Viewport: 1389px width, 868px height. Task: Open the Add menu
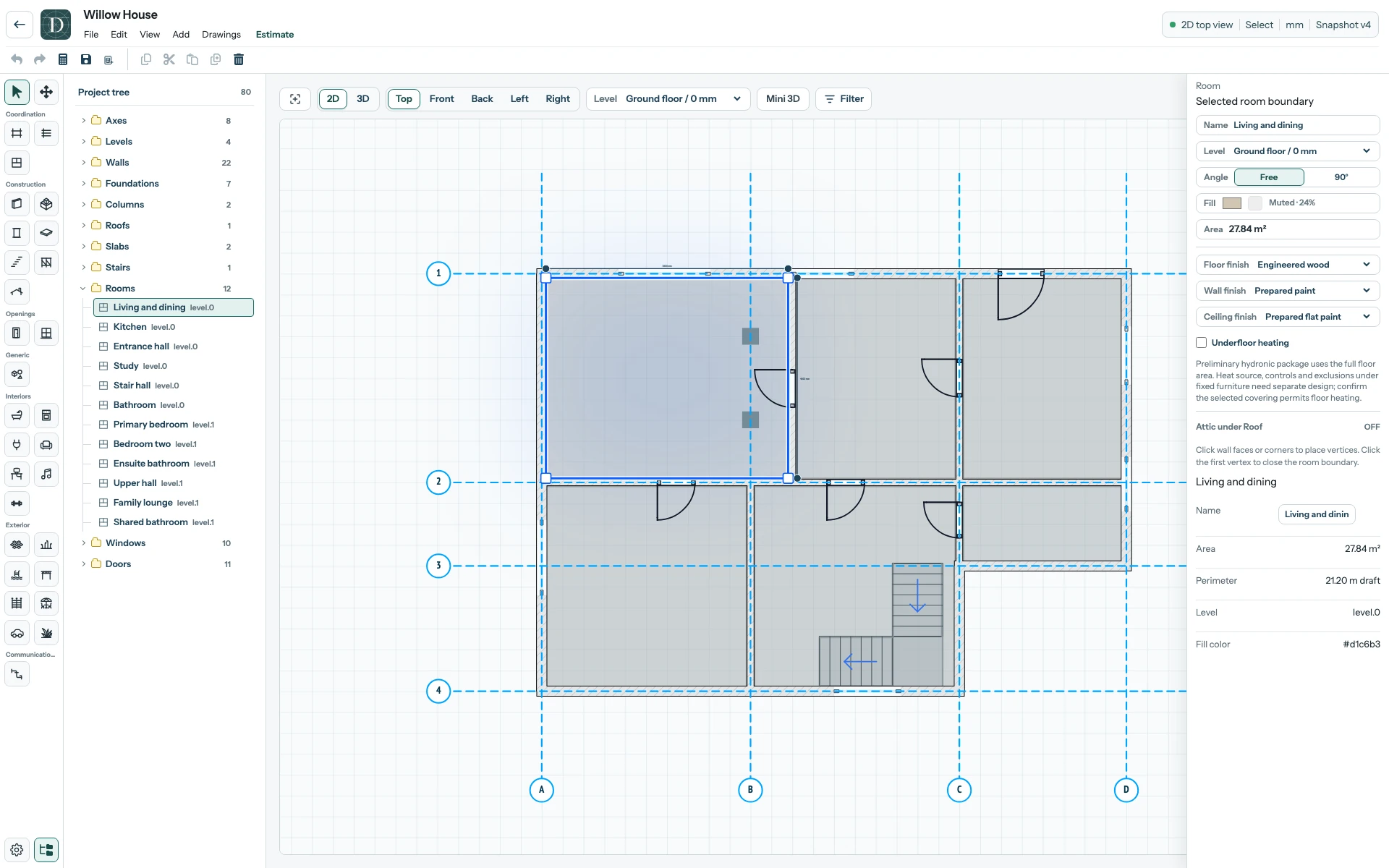click(181, 35)
